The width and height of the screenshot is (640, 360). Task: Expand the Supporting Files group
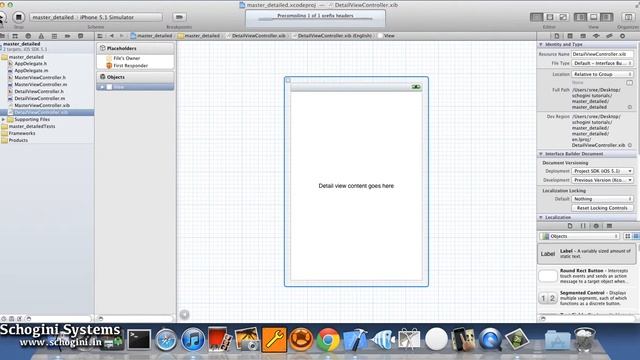tap(3, 120)
